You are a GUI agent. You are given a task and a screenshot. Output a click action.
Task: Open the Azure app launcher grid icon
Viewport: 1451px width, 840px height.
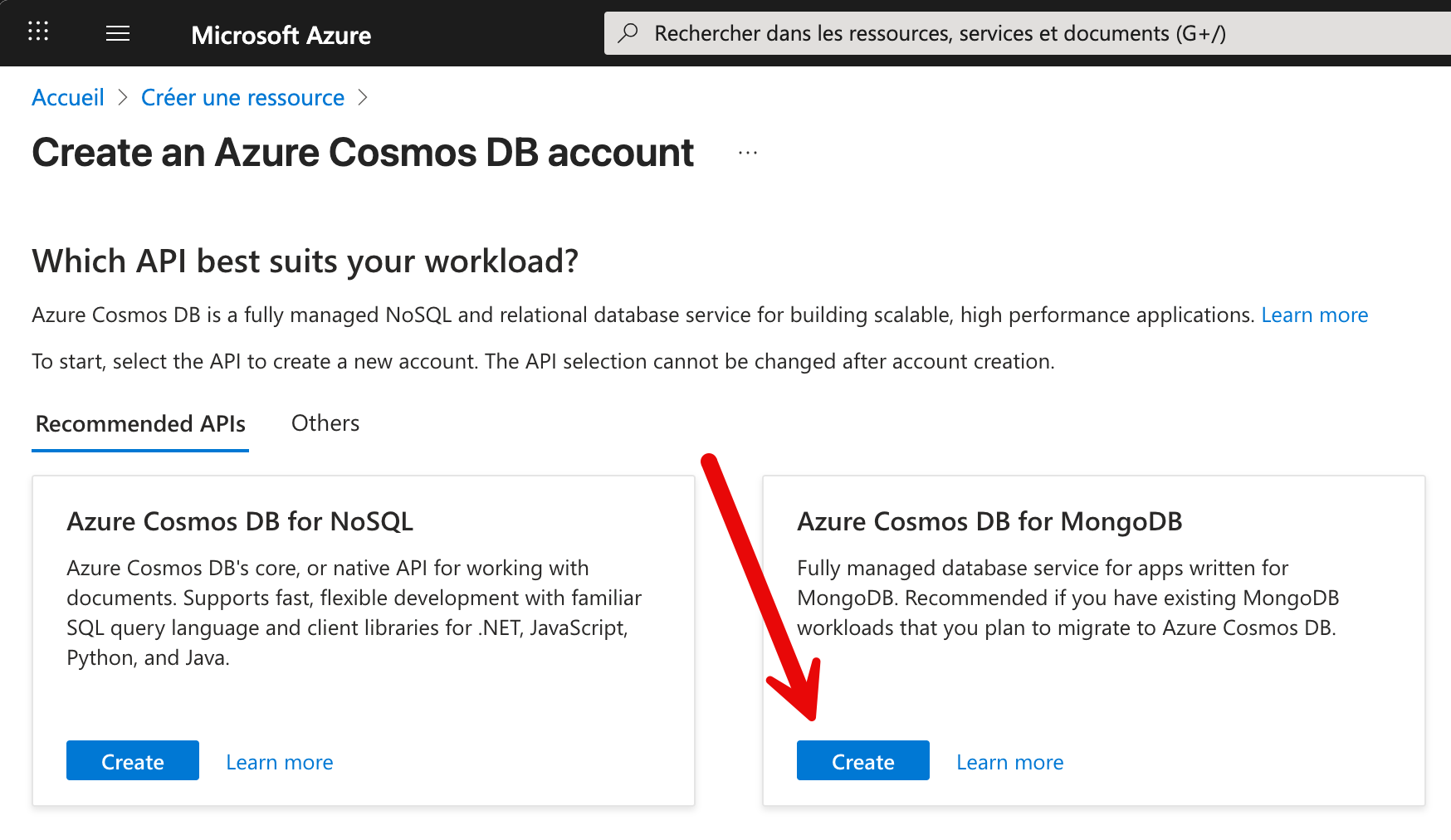37,32
